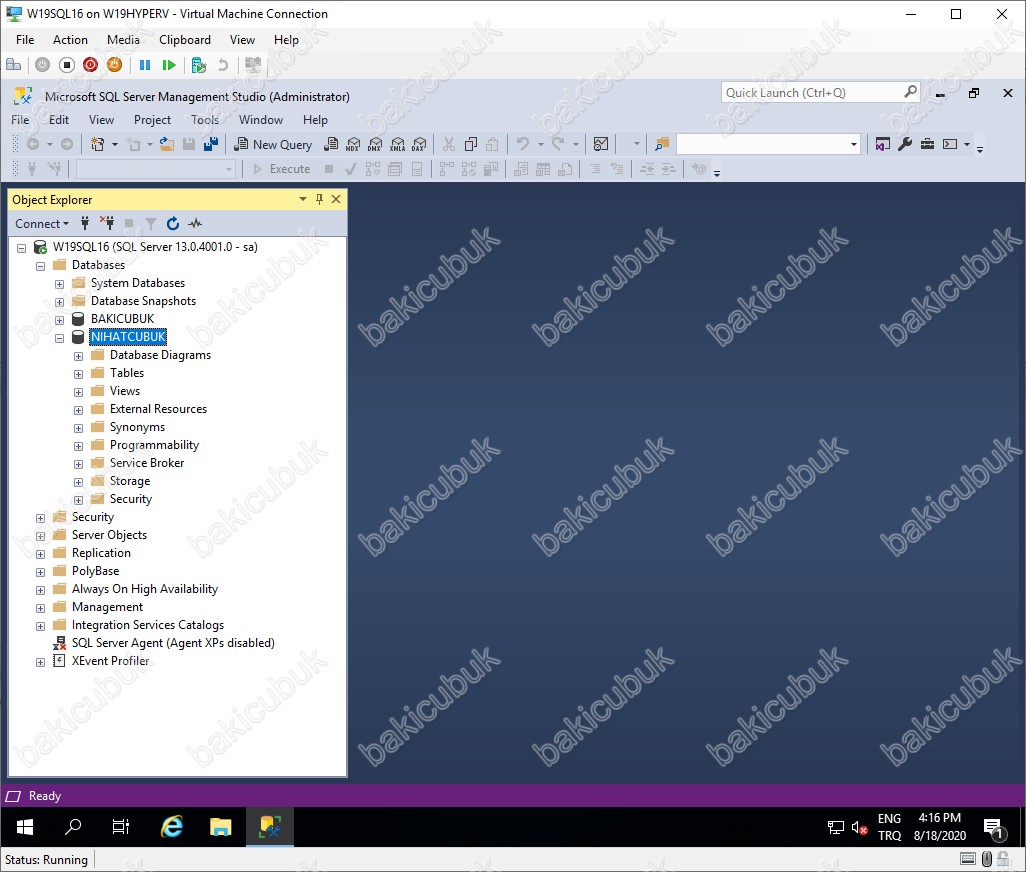Click the Copy icon in SSMS toolbar
Screen dimensions: 1026x872
tap(470, 145)
